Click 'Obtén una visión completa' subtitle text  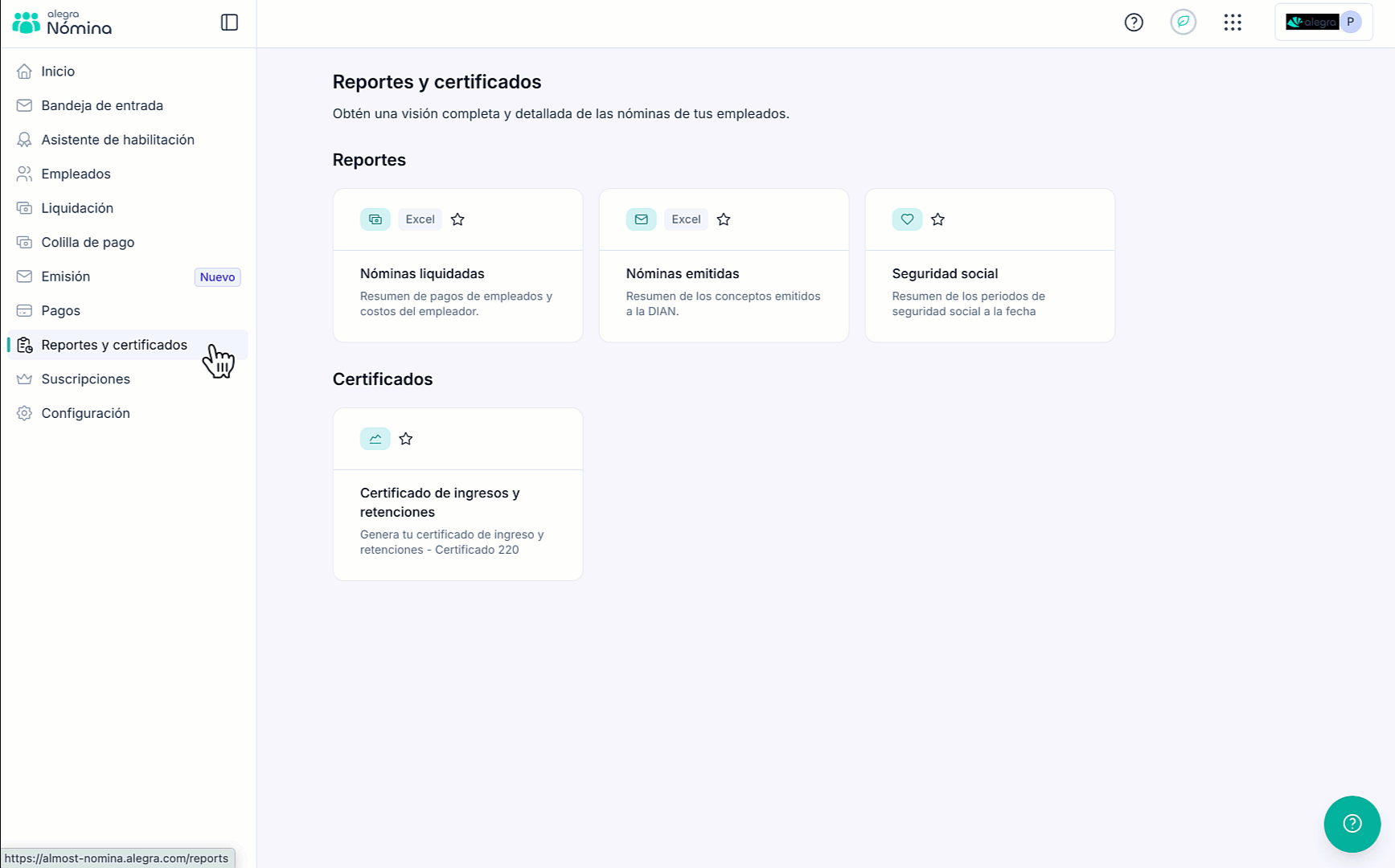coord(561,114)
